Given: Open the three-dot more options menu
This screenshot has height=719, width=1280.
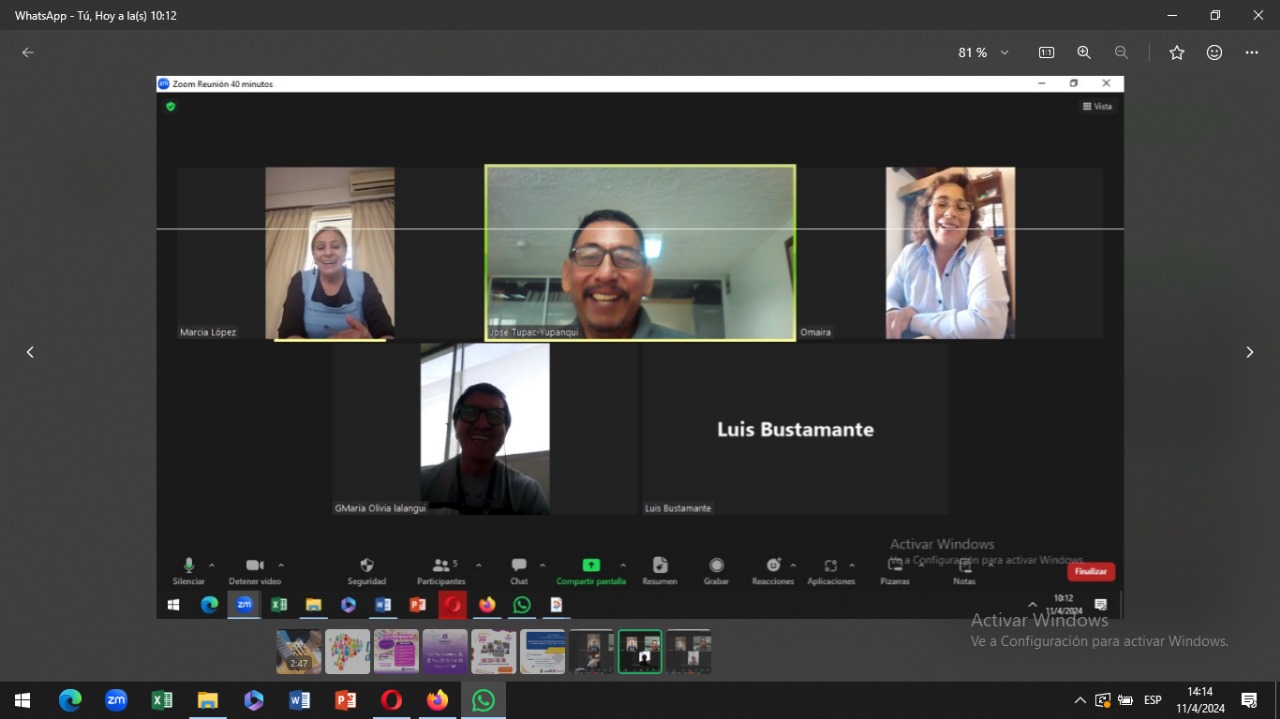Looking at the screenshot, I should (1251, 53).
